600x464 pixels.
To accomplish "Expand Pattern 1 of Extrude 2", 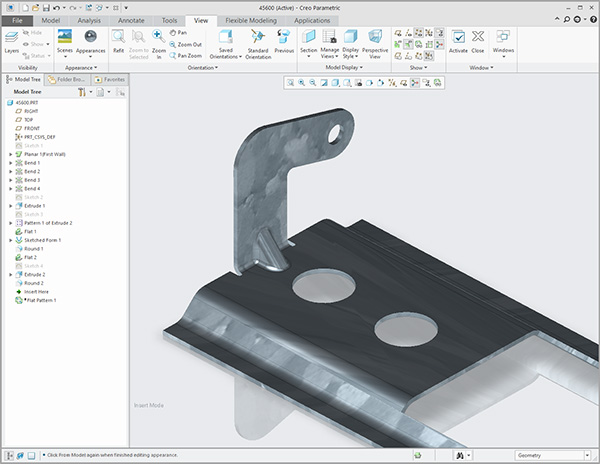I will (10, 222).
